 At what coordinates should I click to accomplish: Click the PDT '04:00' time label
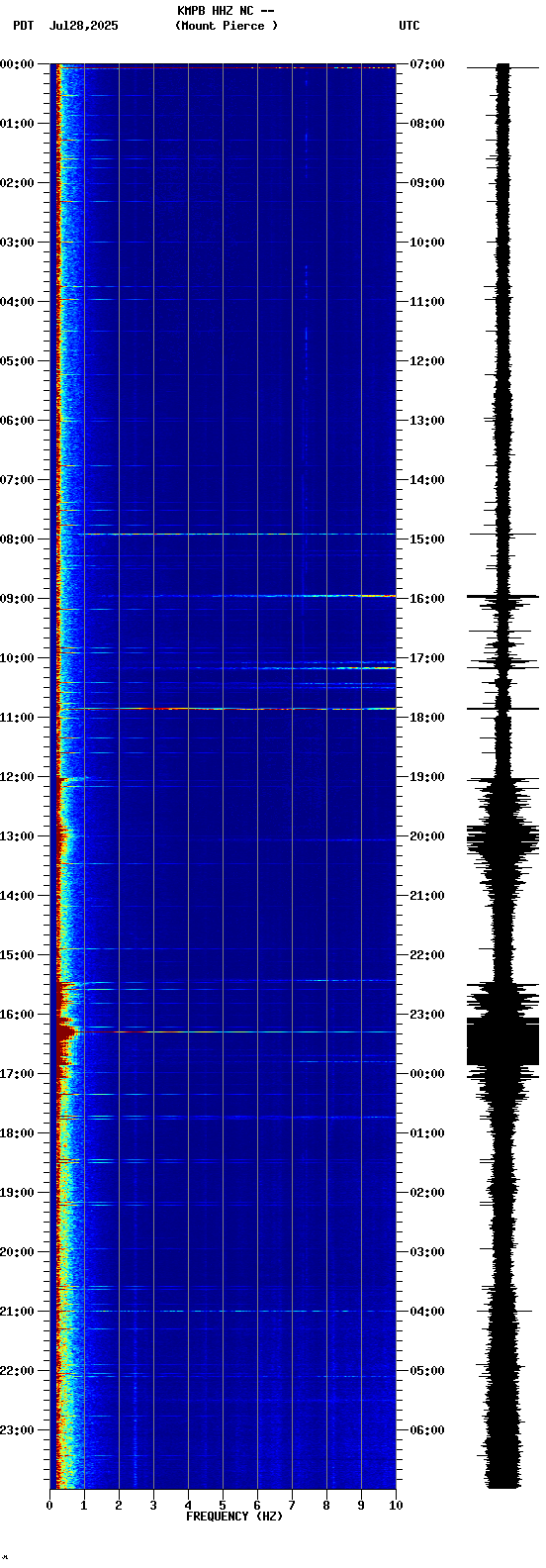18,302
